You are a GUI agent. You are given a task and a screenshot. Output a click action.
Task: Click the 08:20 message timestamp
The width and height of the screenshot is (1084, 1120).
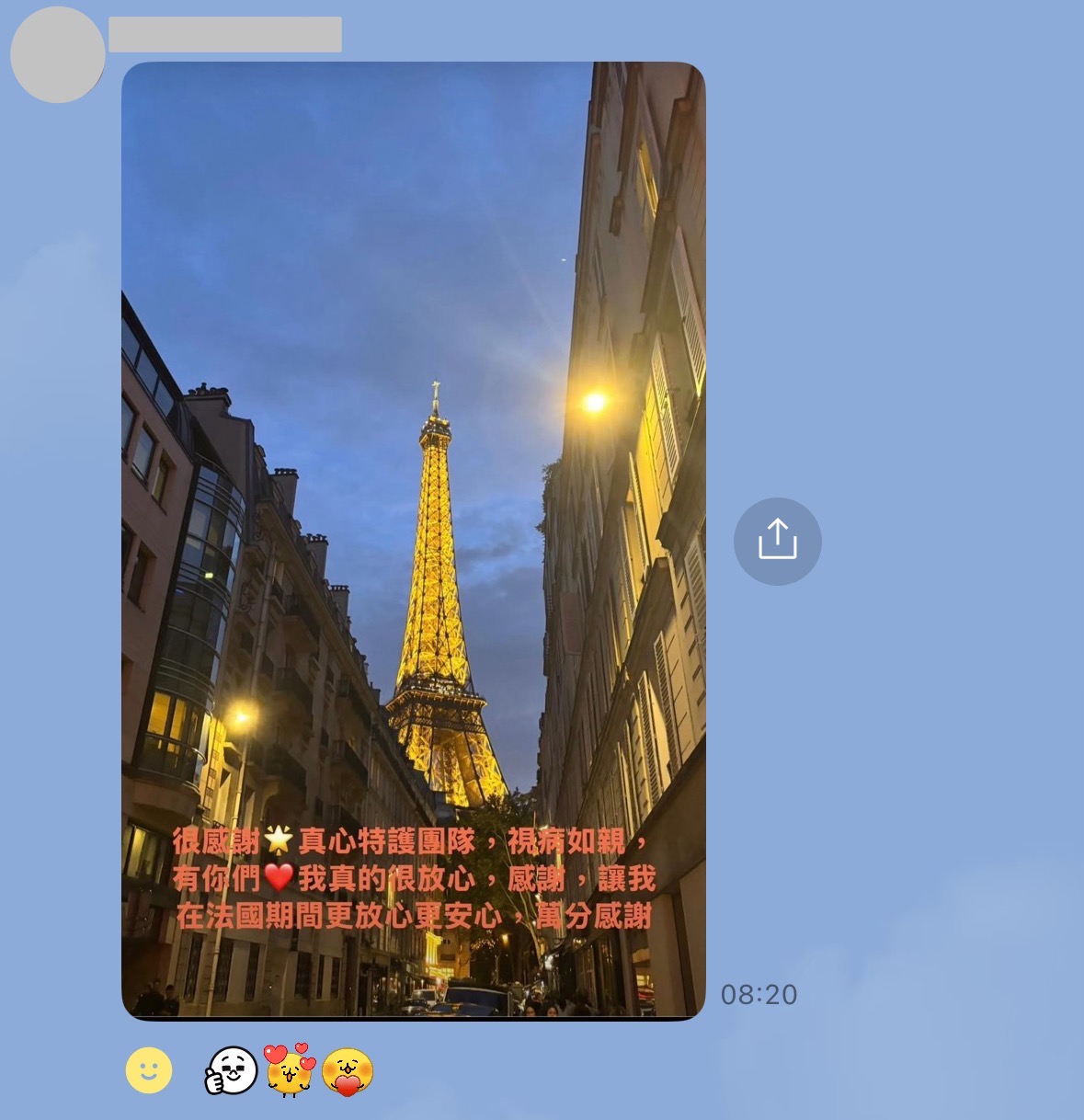click(759, 994)
